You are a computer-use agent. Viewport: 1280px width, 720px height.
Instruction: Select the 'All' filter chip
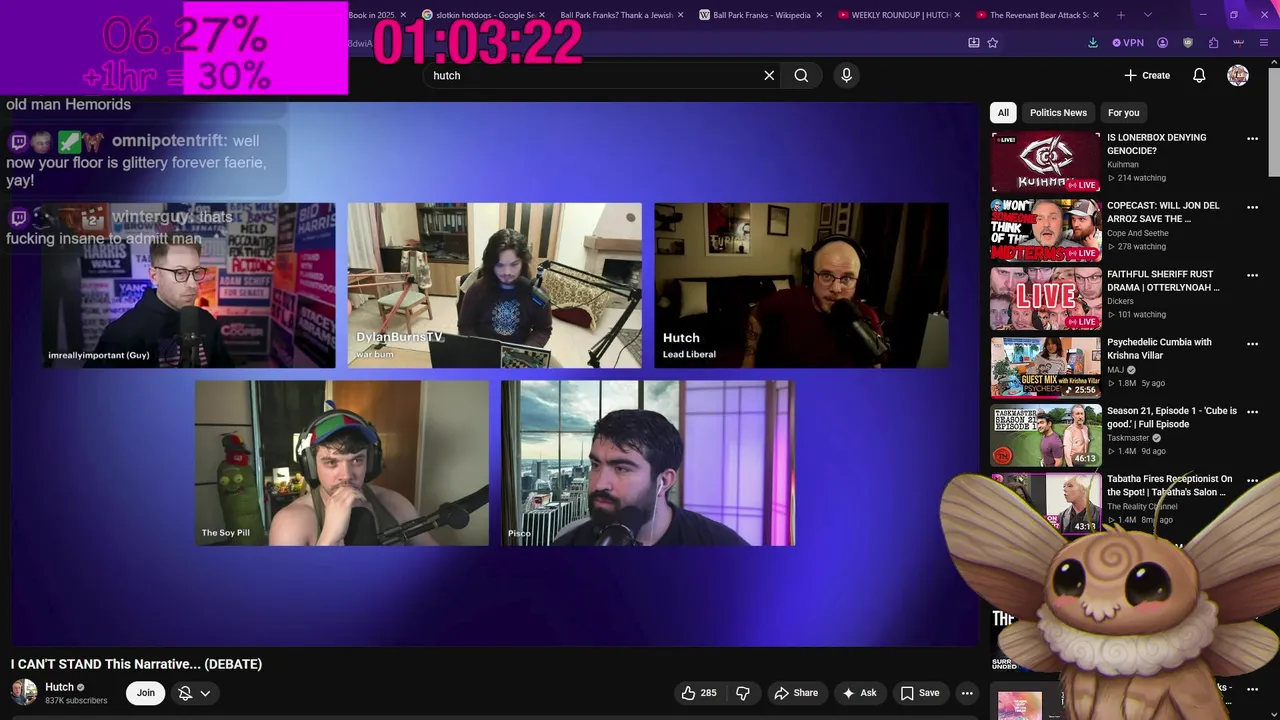point(1003,113)
